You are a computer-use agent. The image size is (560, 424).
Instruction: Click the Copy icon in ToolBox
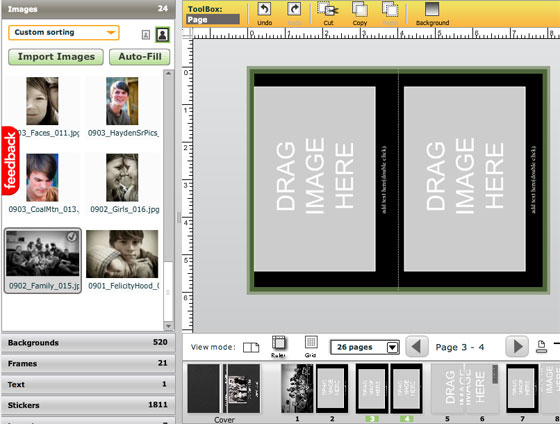[360, 9]
